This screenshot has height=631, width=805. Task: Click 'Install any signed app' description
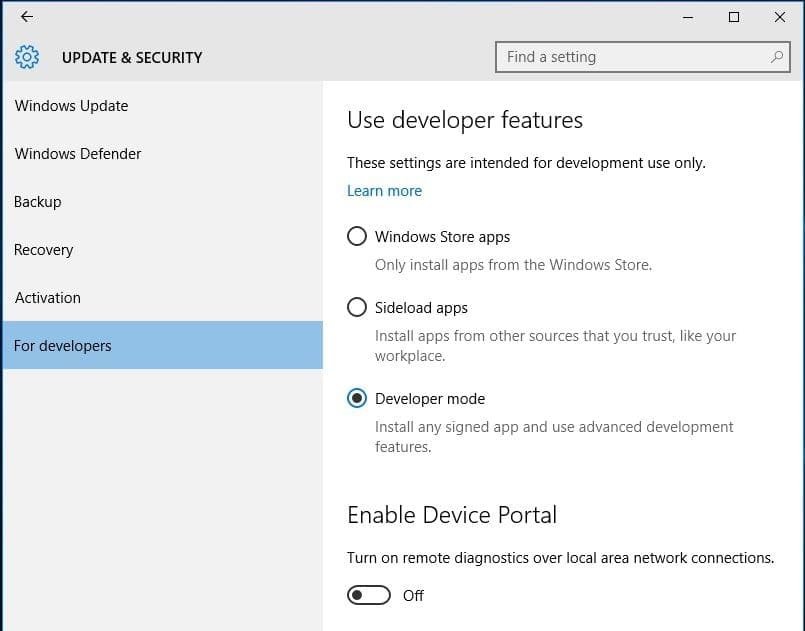pos(554,436)
